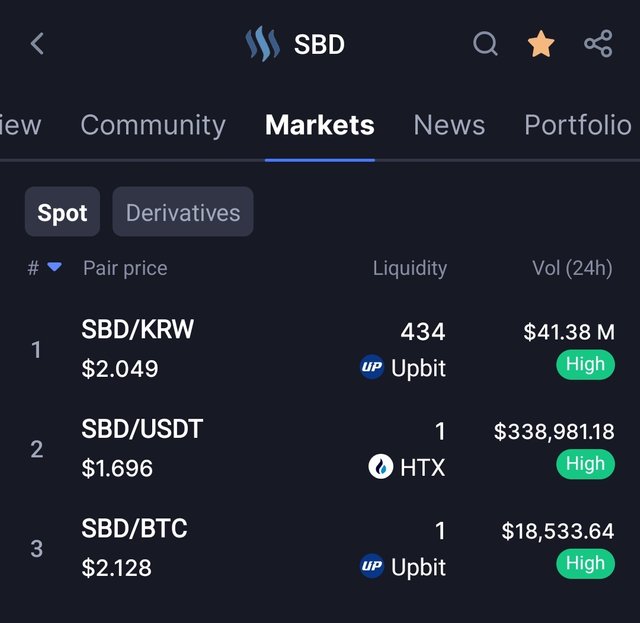The width and height of the screenshot is (640, 623).
Task: Open the SBD/KRW market pair
Action: click(320, 349)
